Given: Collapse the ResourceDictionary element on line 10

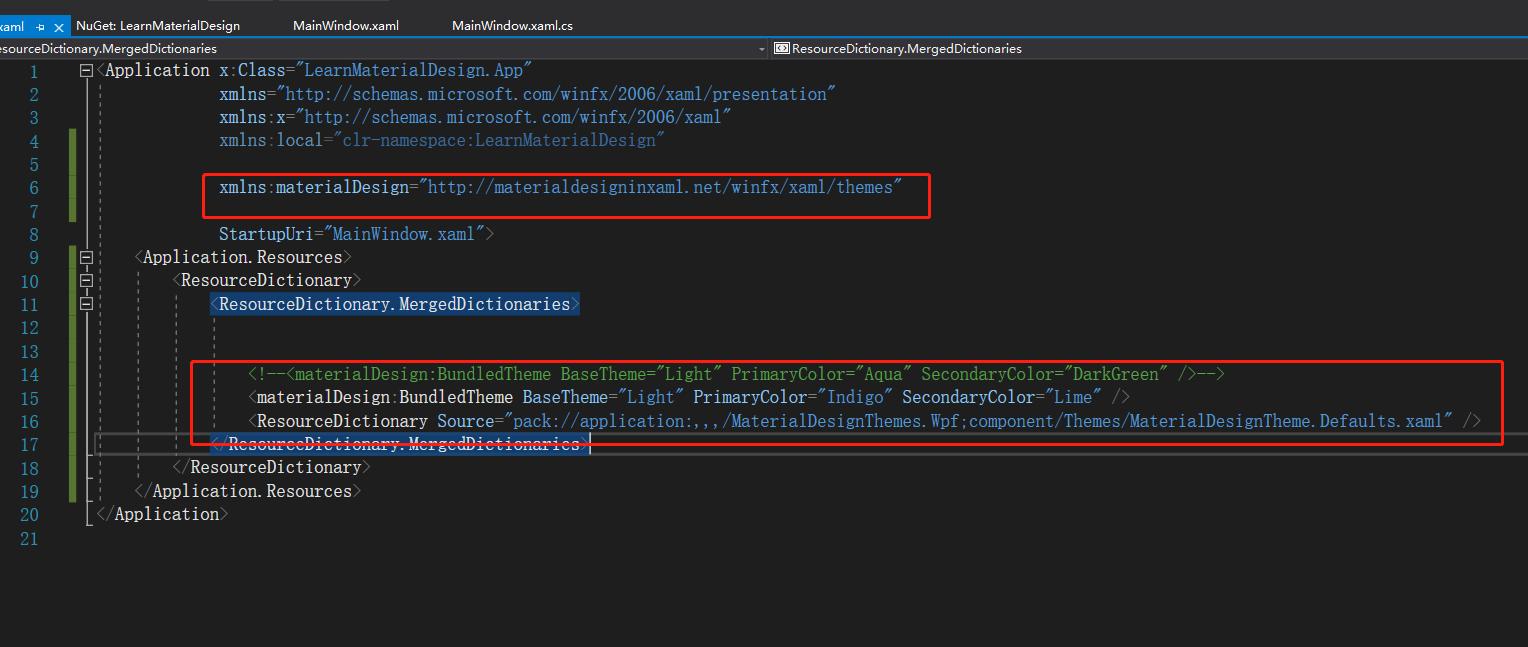Looking at the screenshot, I should click(86, 280).
